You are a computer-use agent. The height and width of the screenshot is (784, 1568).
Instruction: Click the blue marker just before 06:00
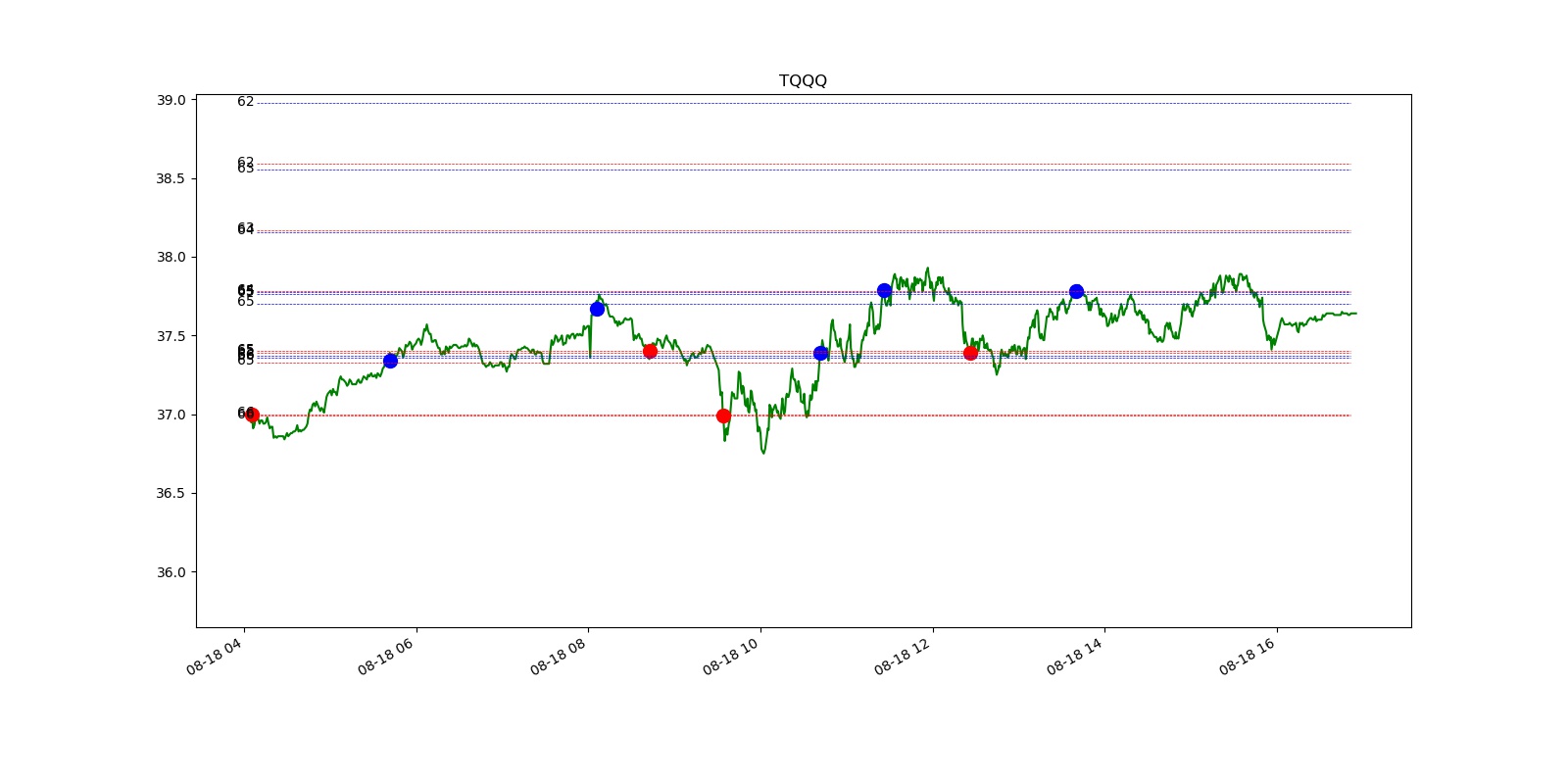(x=390, y=361)
